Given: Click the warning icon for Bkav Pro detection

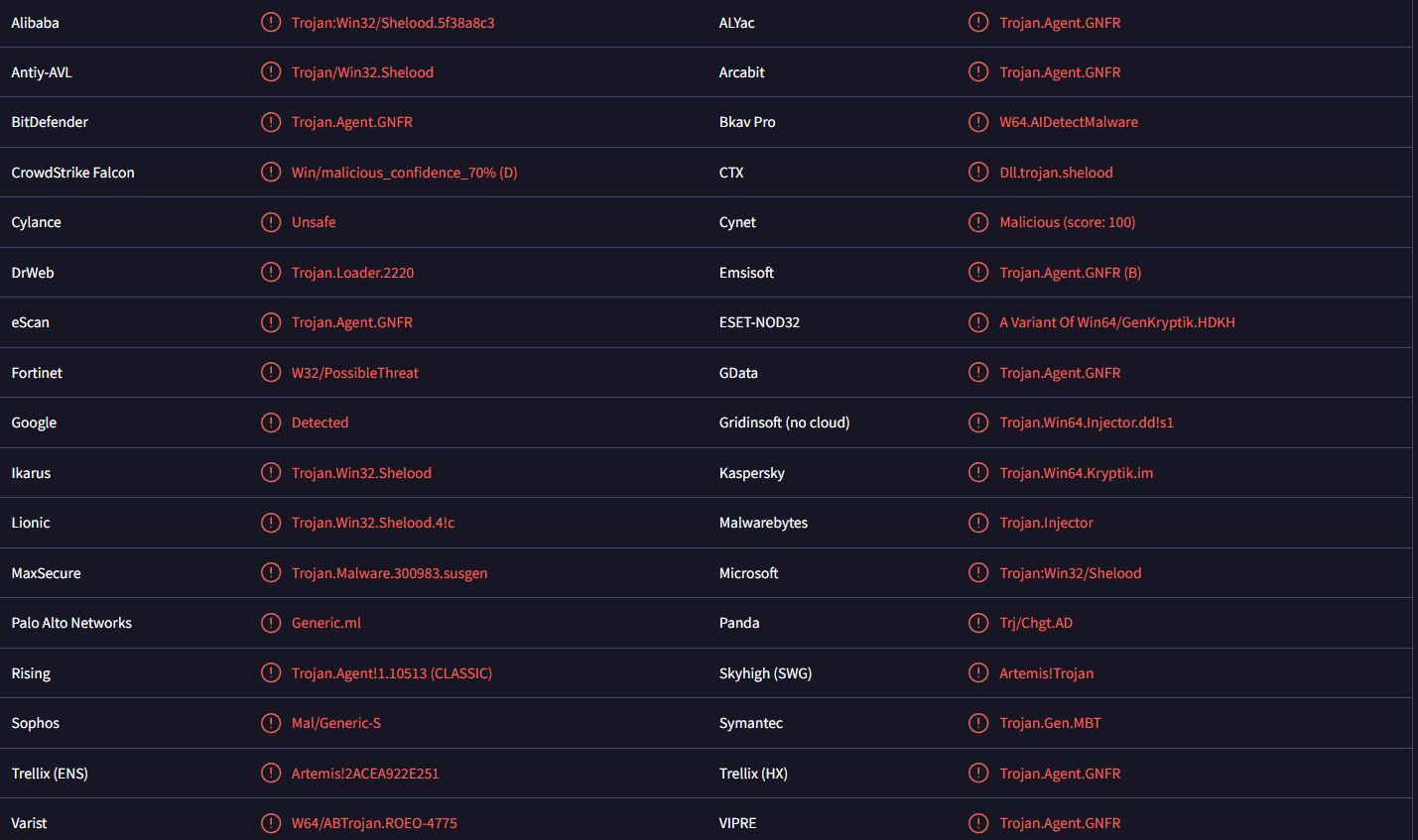Looking at the screenshot, I should (x=978, y=122).
